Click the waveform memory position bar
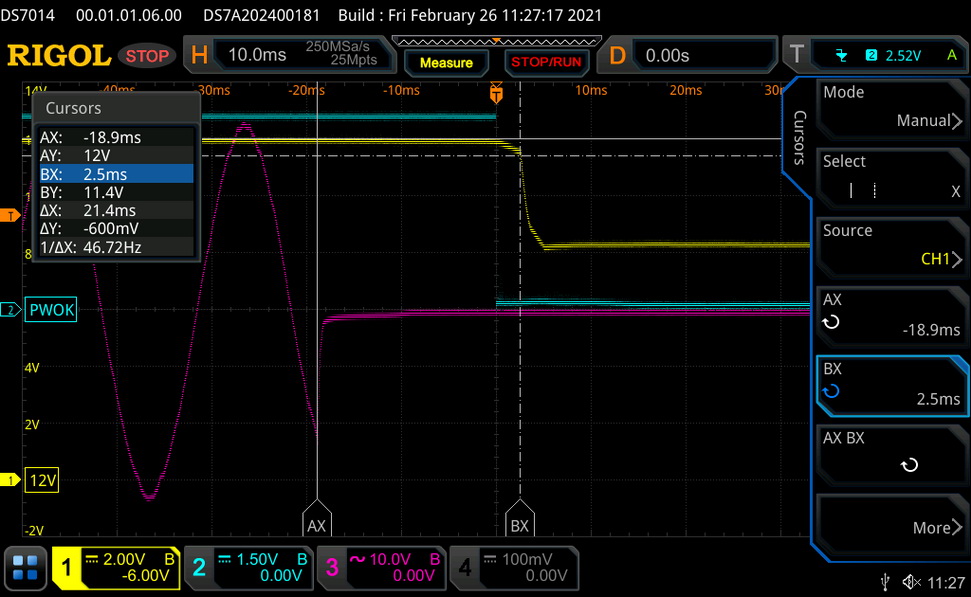This screenshot has width=971, height=597. point(497,41)
